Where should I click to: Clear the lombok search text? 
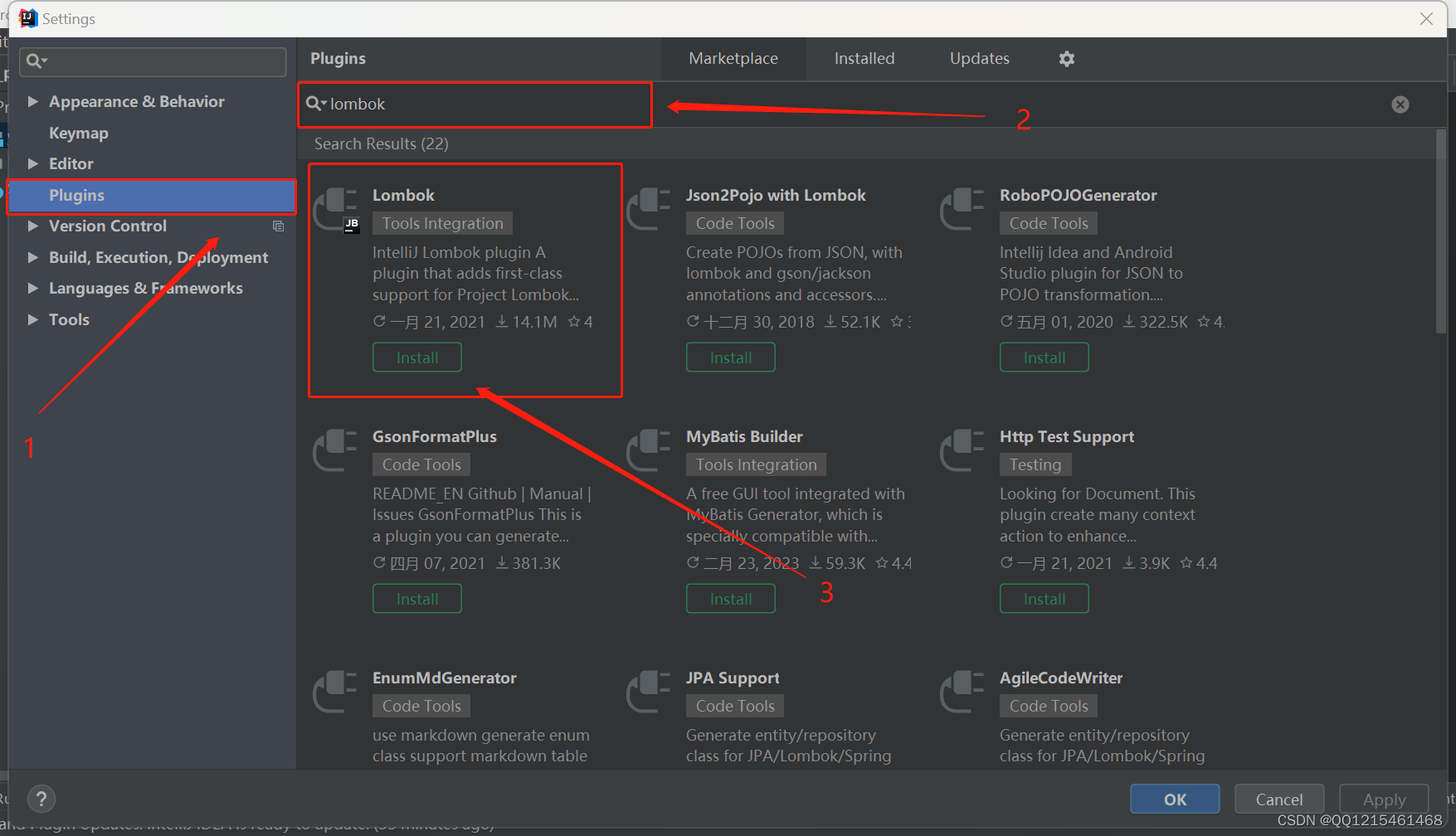pyautogui.click(x=1400, y=104)
